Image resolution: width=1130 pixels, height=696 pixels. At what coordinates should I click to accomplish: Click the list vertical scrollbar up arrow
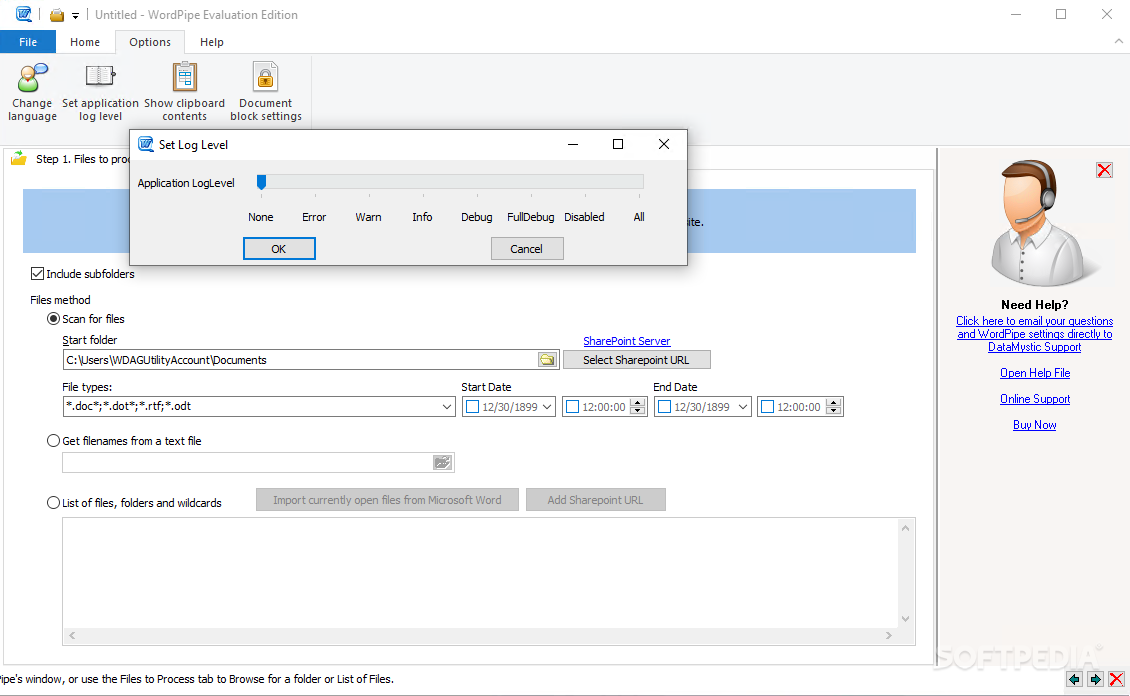click(x=906, y=528)
